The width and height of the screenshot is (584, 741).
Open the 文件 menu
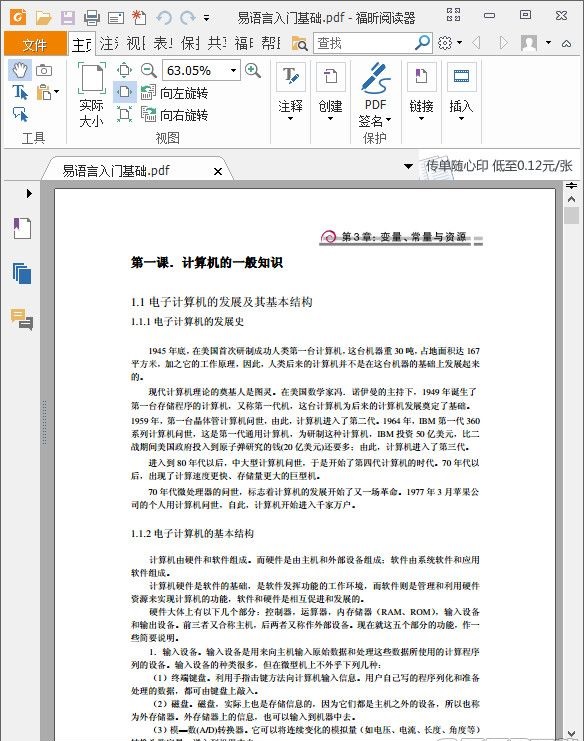35,44
